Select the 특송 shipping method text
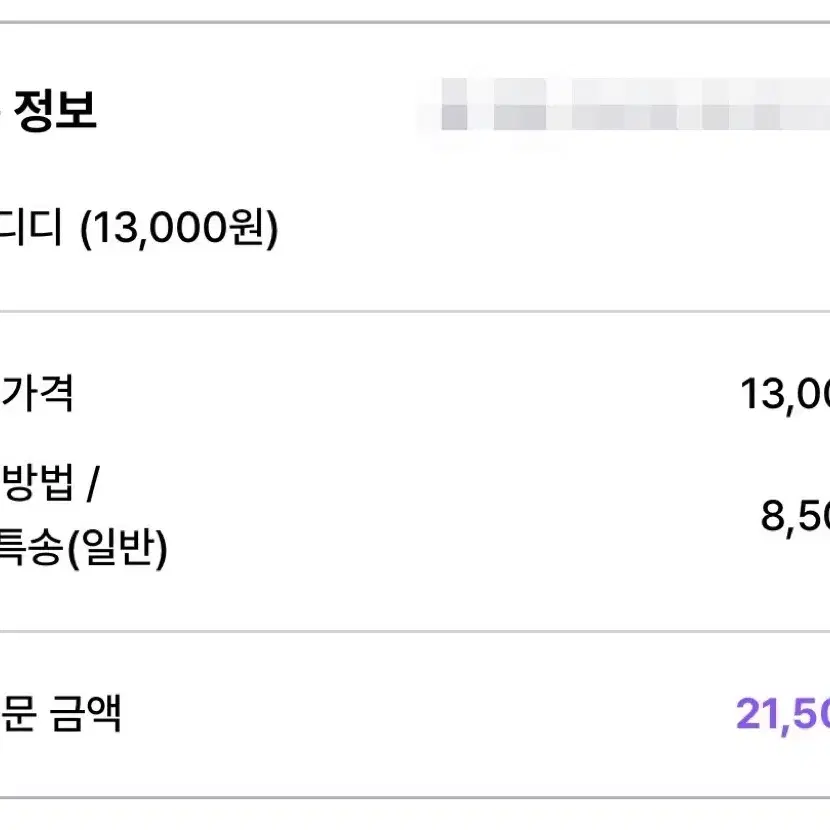The width and height of the screenshot is (830, 830). (x=31, y=546)
